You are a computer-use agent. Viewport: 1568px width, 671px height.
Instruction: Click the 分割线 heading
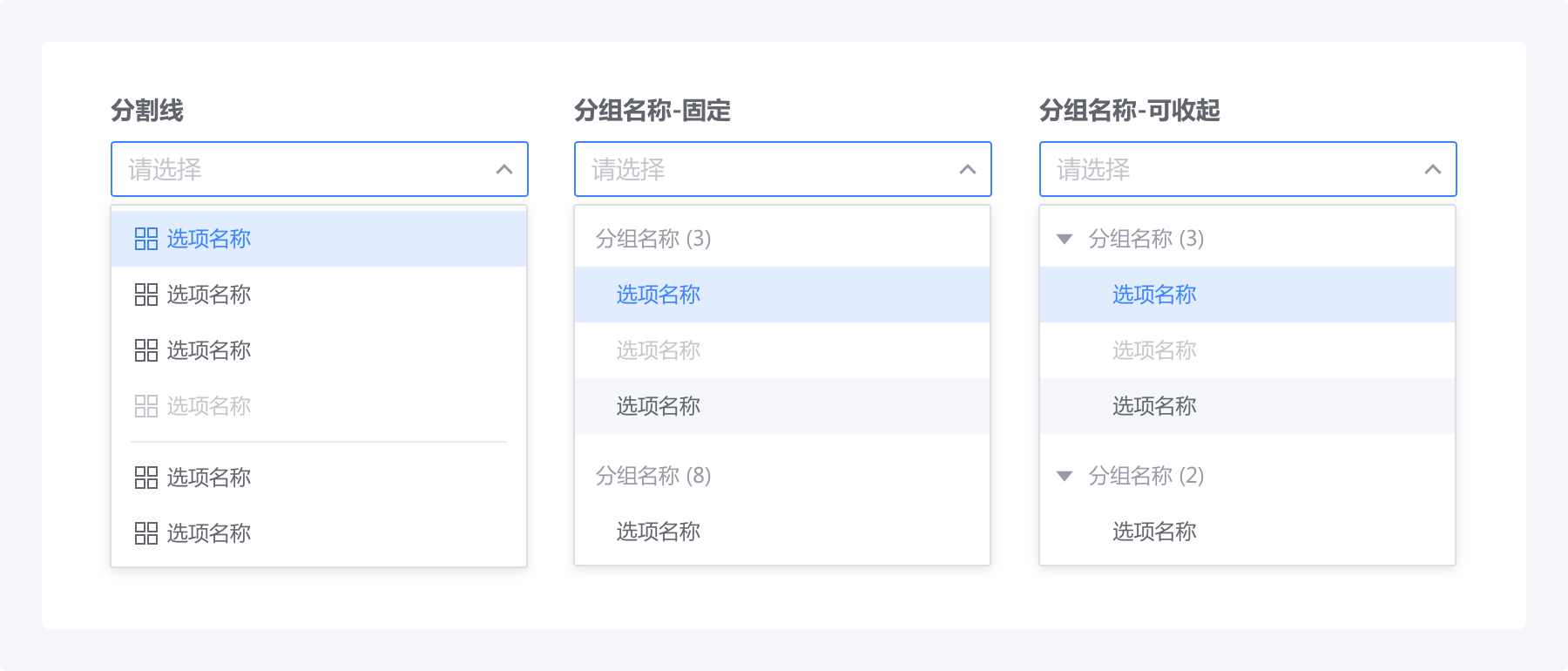(x=147, y=111)
